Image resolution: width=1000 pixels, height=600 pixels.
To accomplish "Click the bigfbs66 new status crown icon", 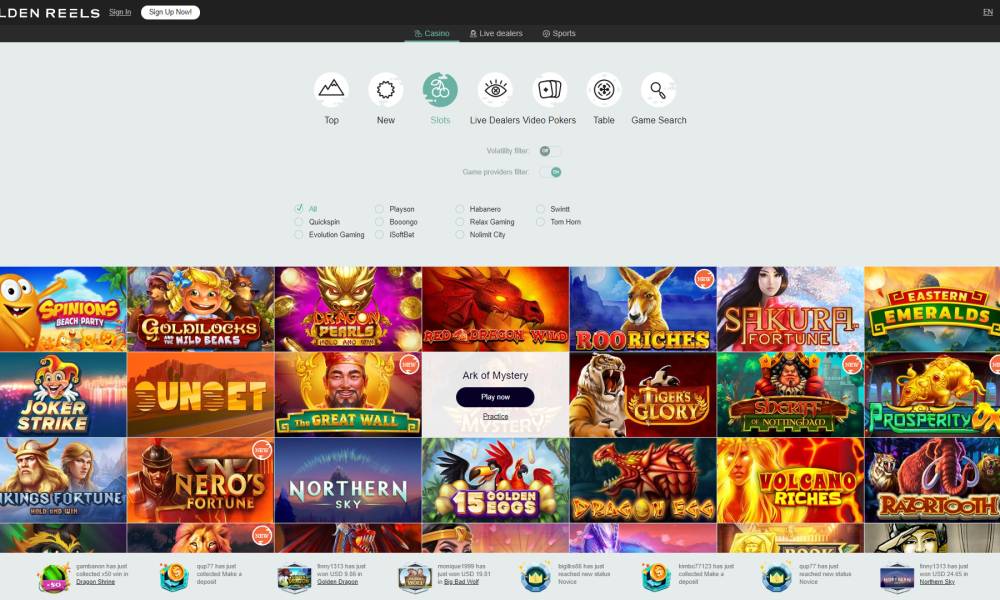I will [535, 578].
